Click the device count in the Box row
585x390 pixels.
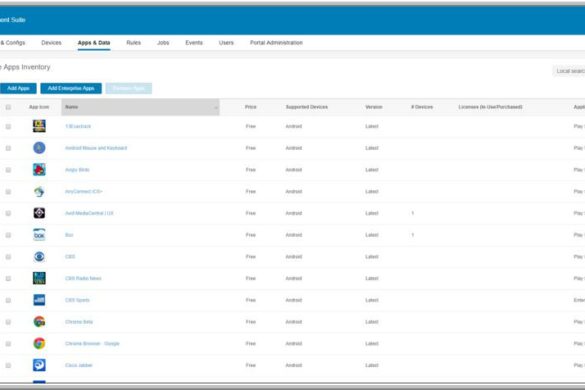click(x=413, y=235)
